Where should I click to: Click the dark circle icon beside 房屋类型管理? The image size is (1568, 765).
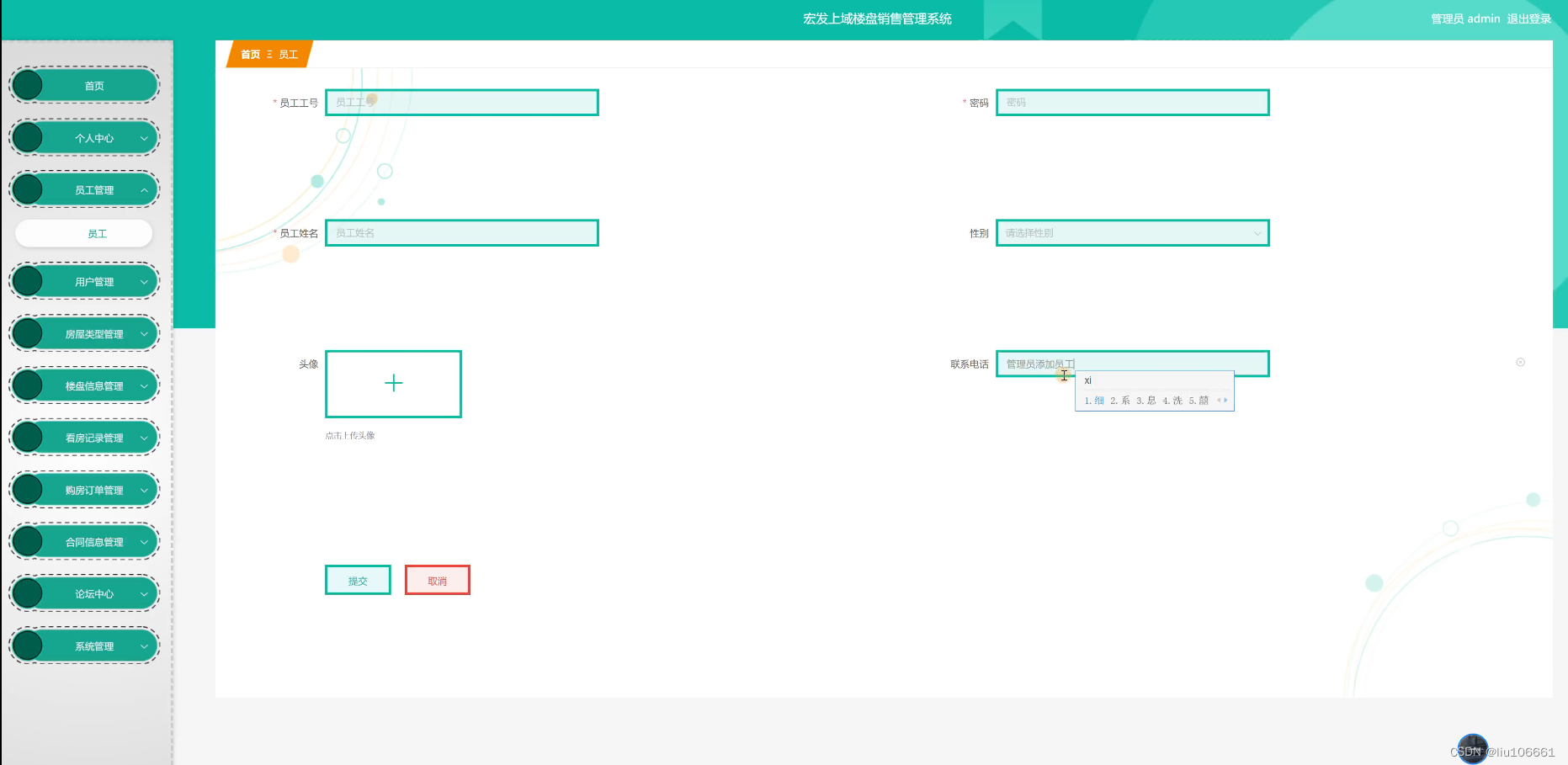tap(28, 334)
